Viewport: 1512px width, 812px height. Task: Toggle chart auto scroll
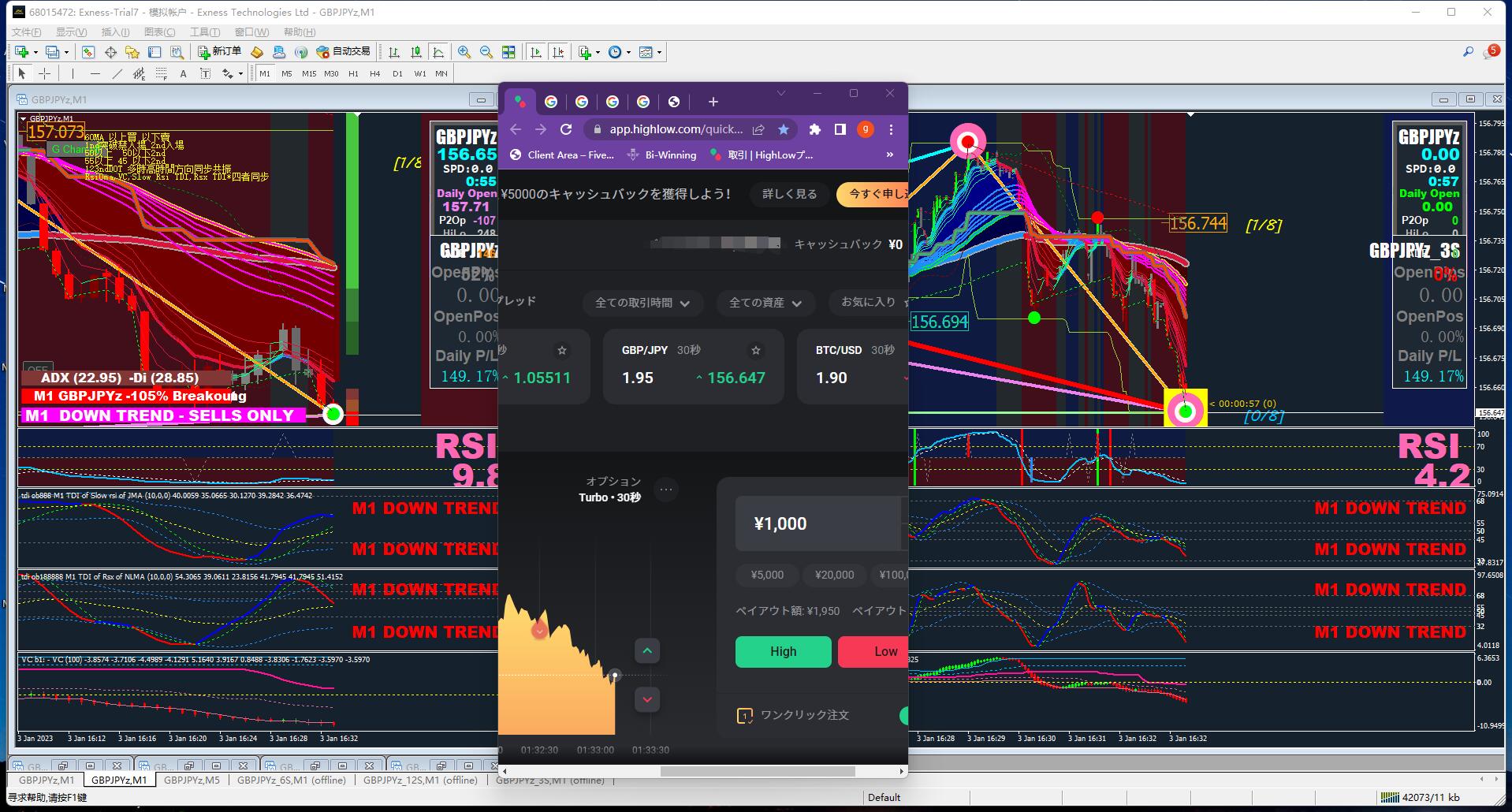tap(536, 52)
